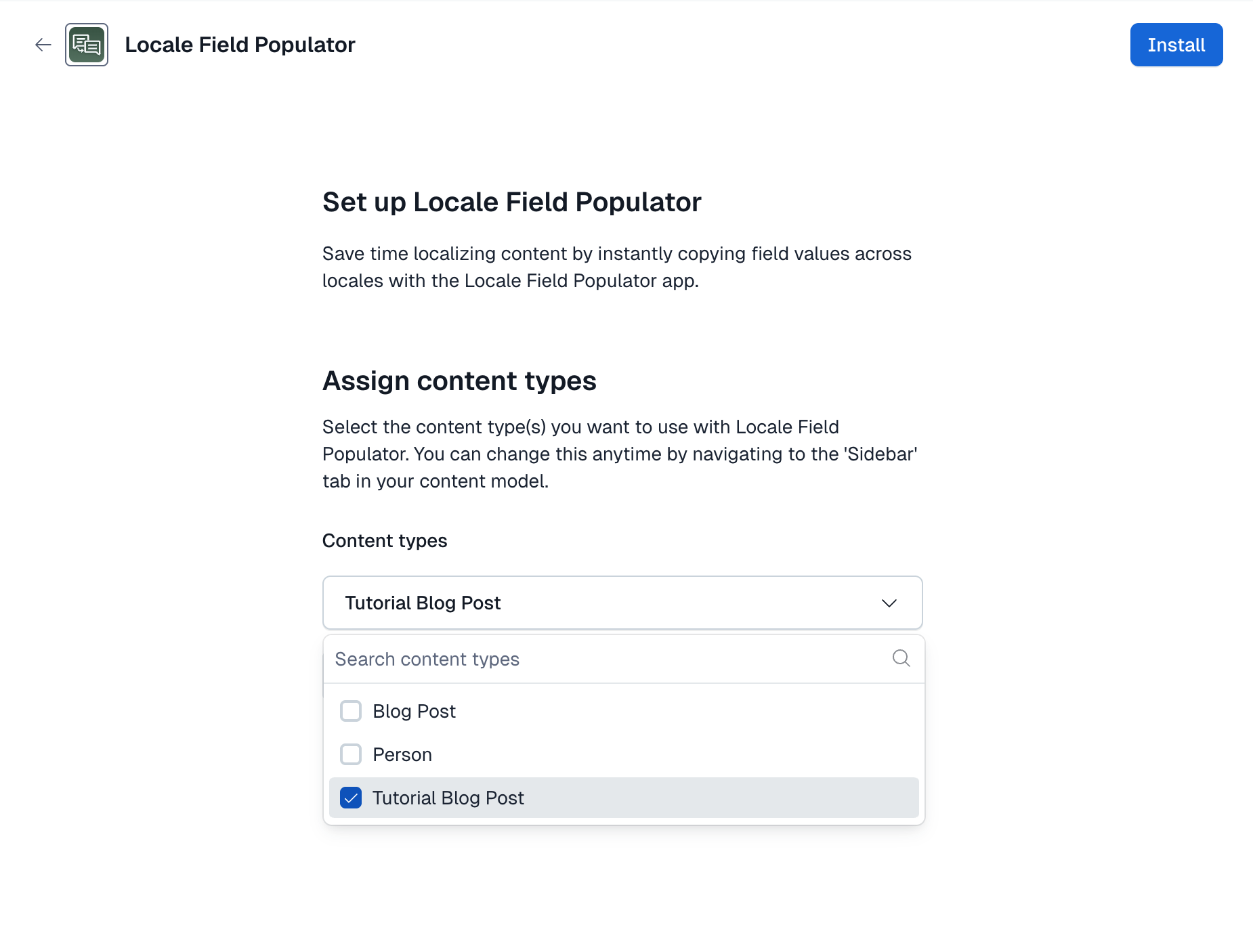Choose the "Person" option label in the list
1253x952 pixels.
pyautogui.click(x=402, y=754)
